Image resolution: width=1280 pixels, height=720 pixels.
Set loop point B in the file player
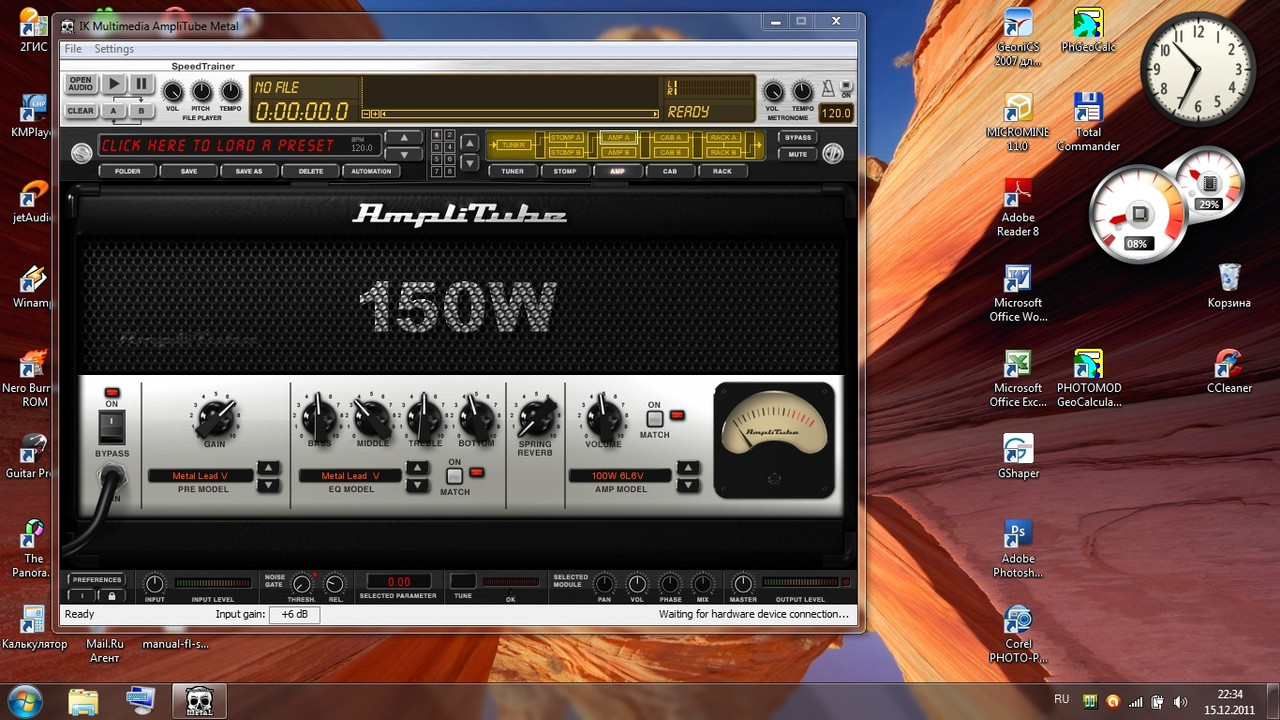(141, 111)
